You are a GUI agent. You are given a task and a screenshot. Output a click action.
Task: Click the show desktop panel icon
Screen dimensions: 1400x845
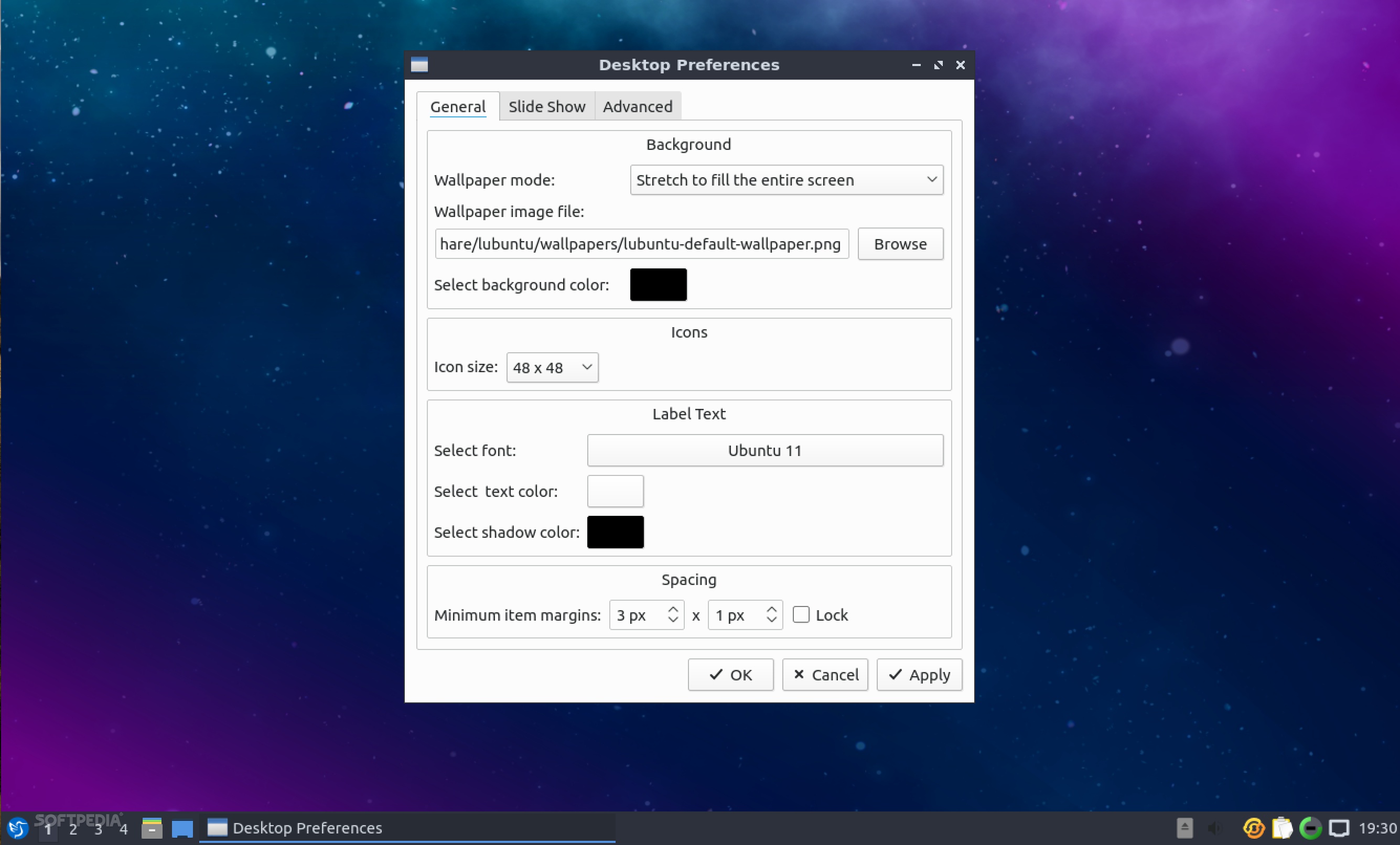(x=182, y=828)
